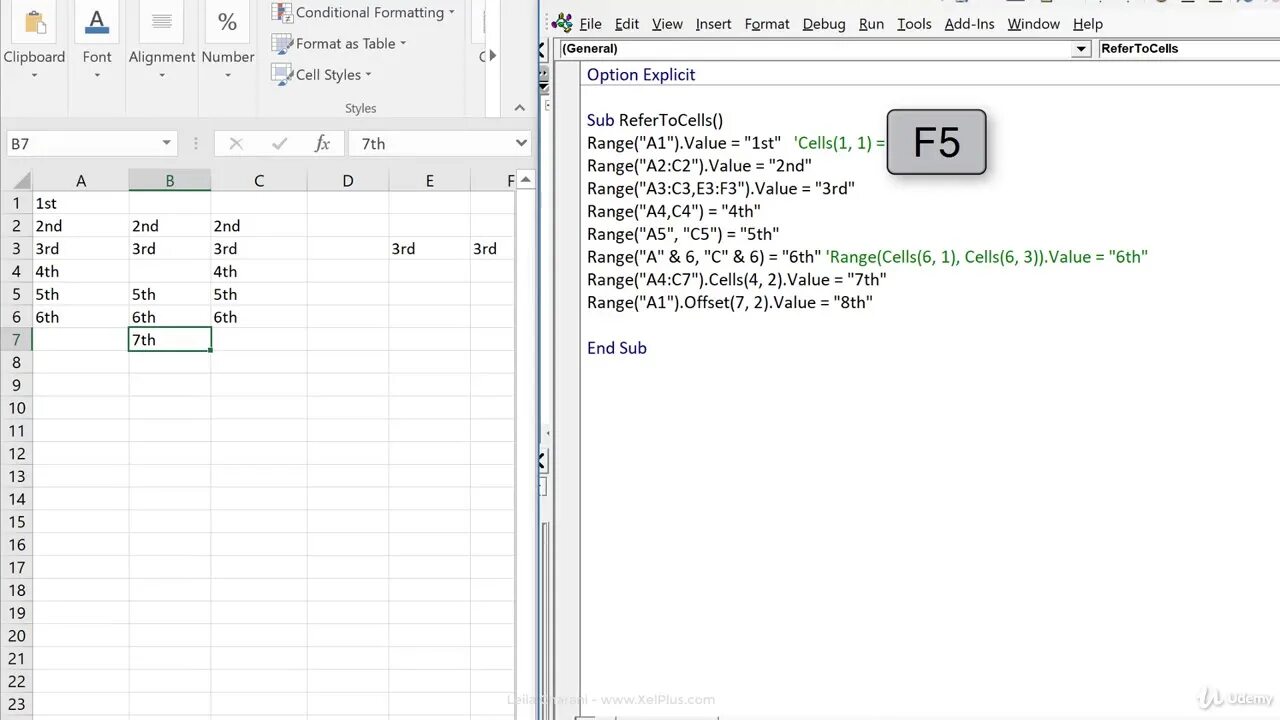Open the Insert menu in VBA editor

714,24
